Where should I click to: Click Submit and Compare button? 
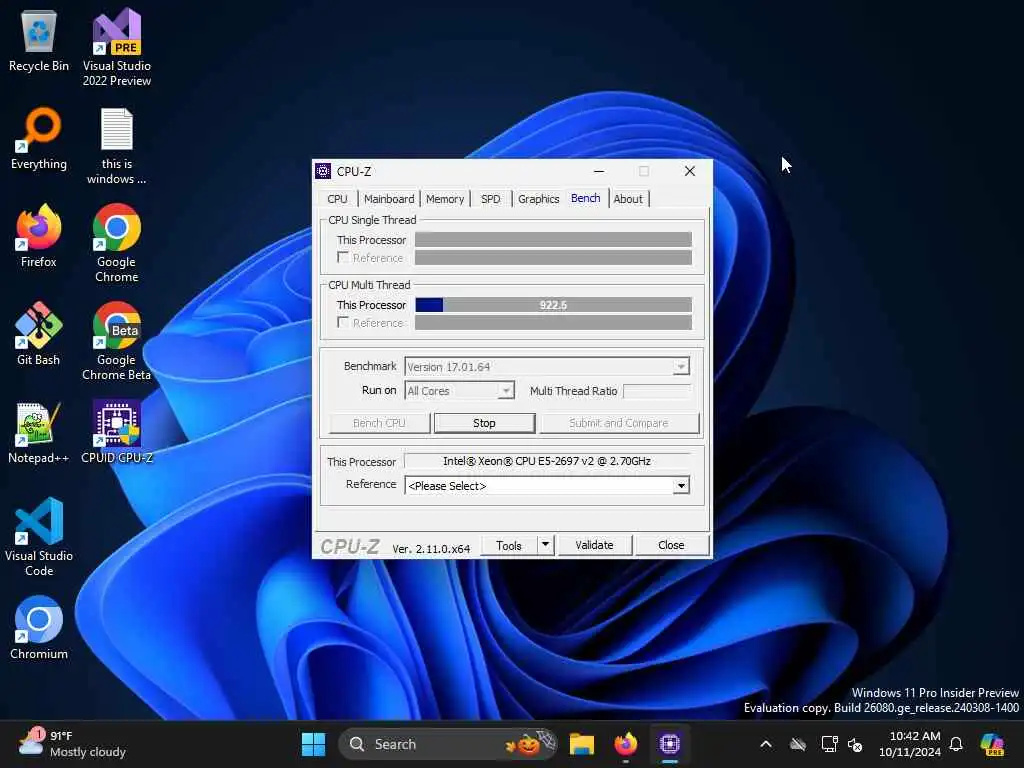point(618,423)
